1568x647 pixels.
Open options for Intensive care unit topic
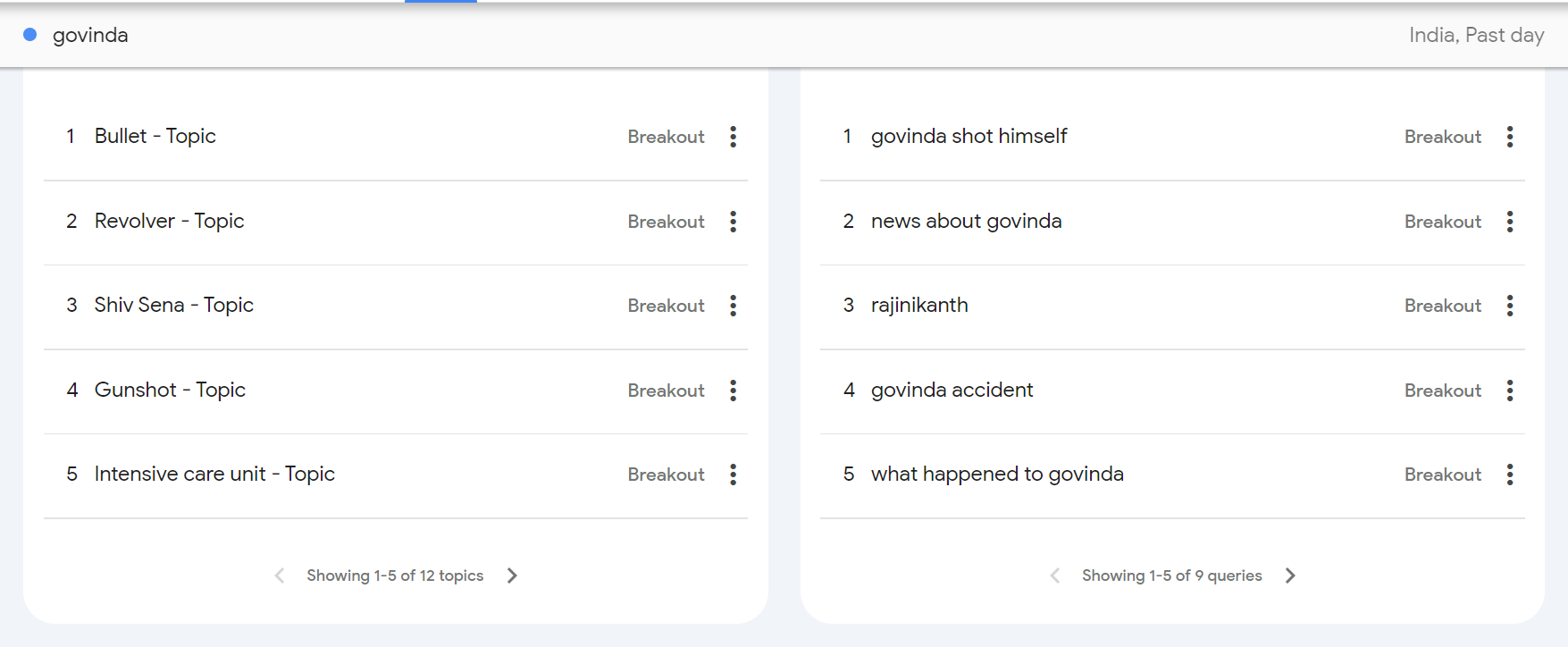733,475
